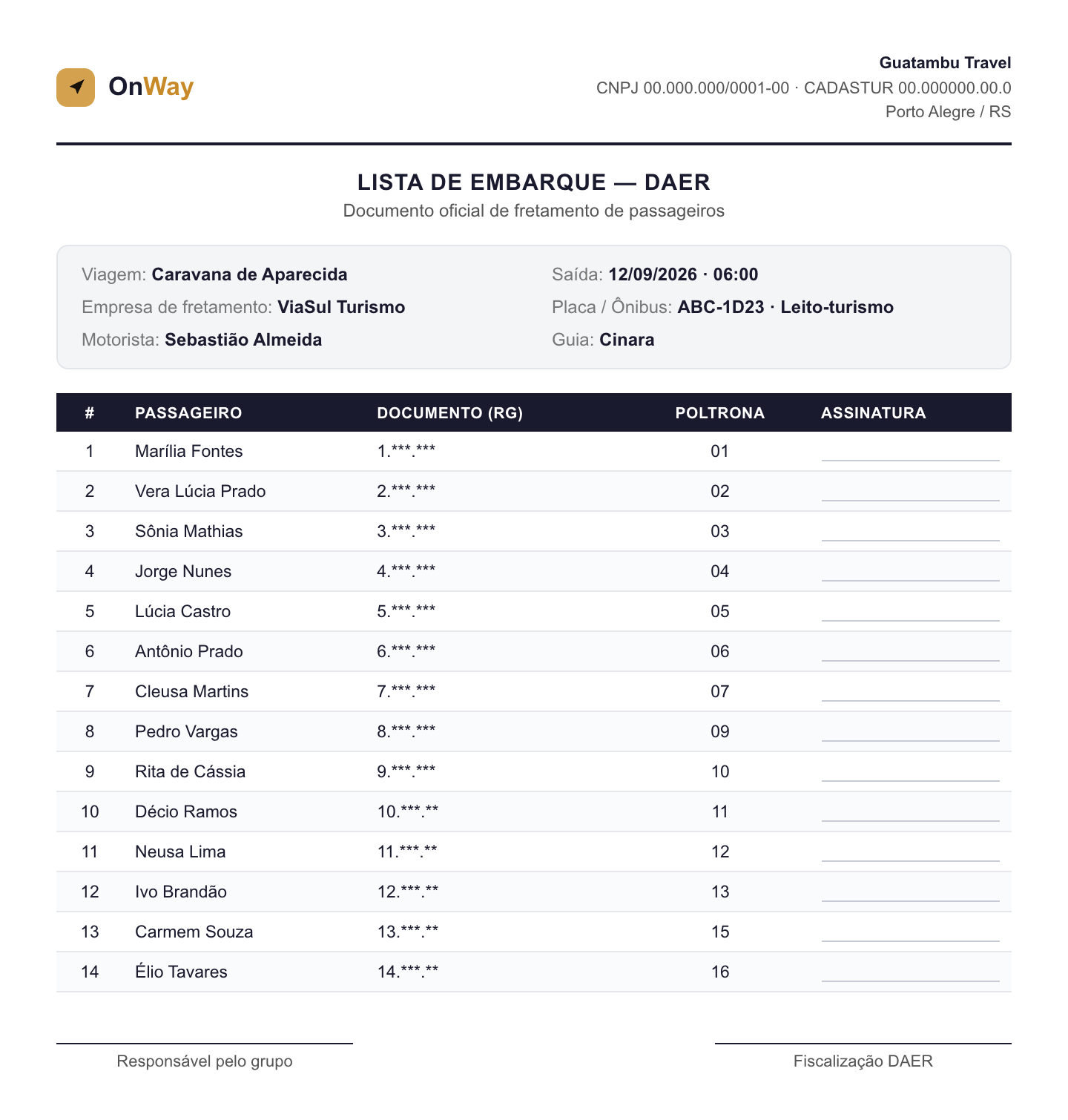Click the signature line for Marília Fontes
Screen dimensions: 1068x1120
pyautogui.click(x=910, y=460)
